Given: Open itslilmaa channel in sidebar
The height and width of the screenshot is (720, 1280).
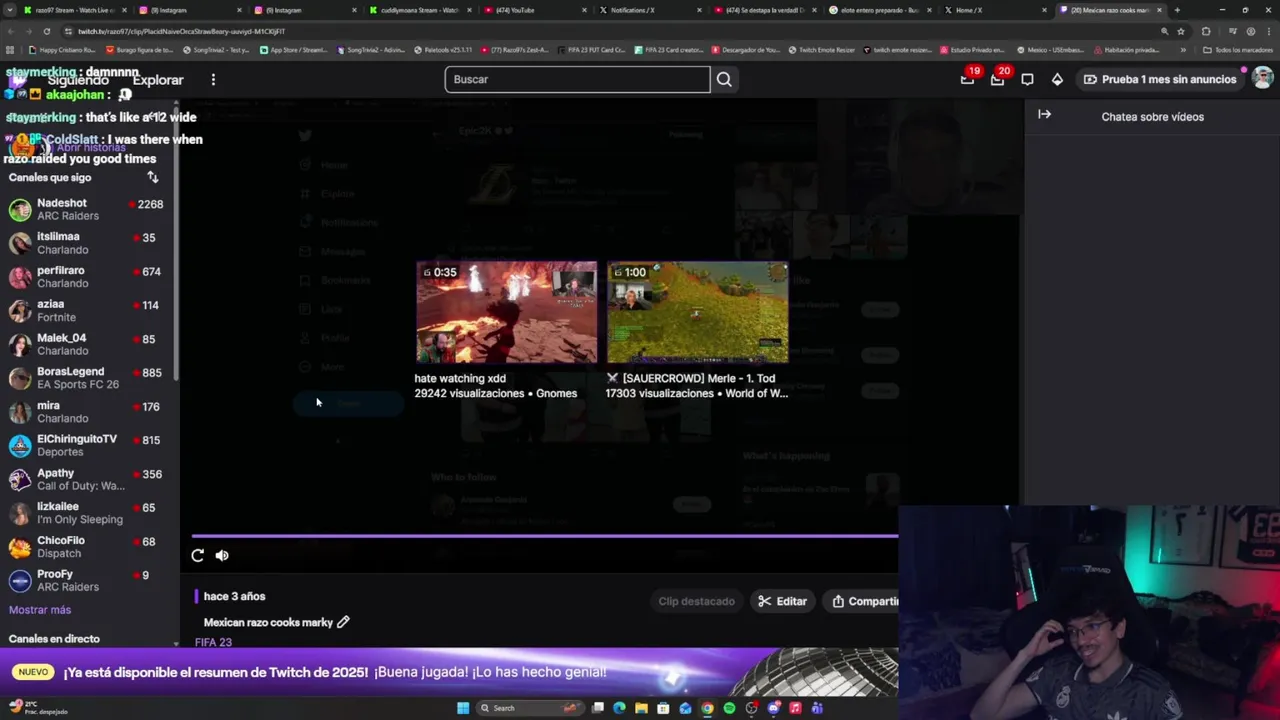Looking at the screenshot, I should [87, 243].
